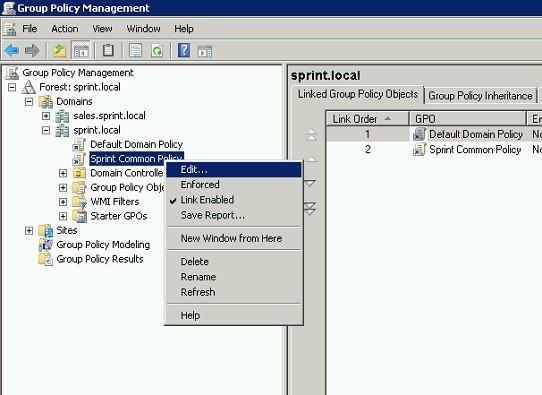Click the Default Domain Policy tree icon
This screenshot has width=542, height=395.
coord(79,144)
